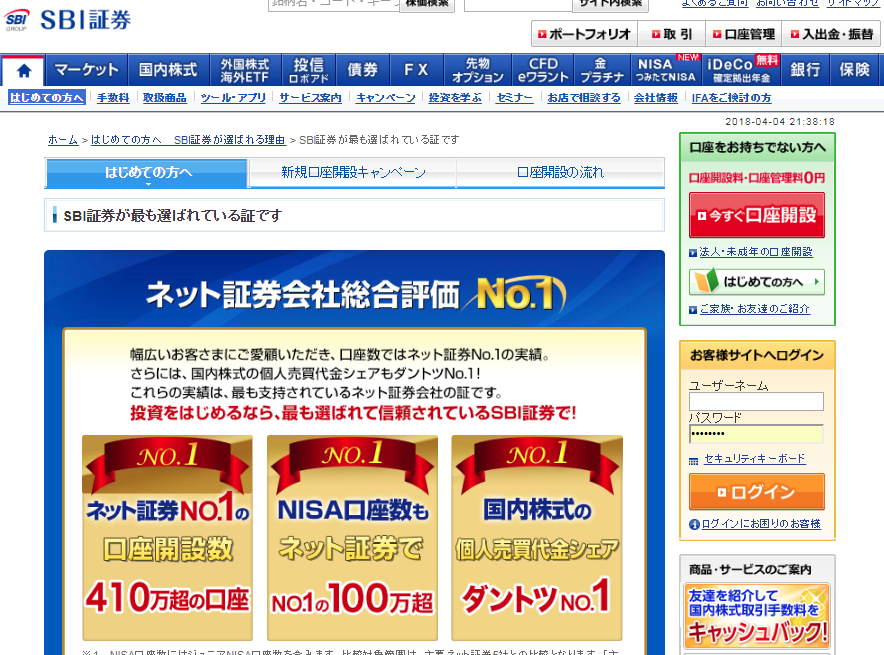Click the timestamp text 2018-04-04 21:38:18
Screen dimensions: 884x655
click(780, 122)
